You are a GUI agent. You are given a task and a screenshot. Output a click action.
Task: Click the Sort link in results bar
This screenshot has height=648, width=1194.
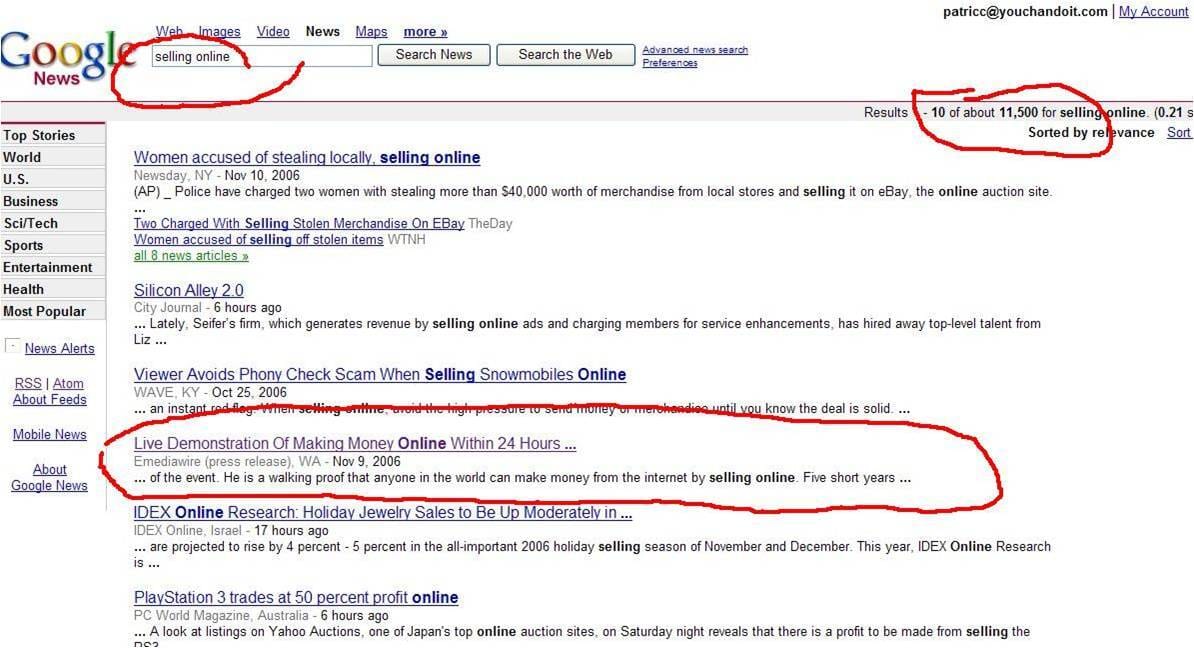click(x=1179, y=132)
